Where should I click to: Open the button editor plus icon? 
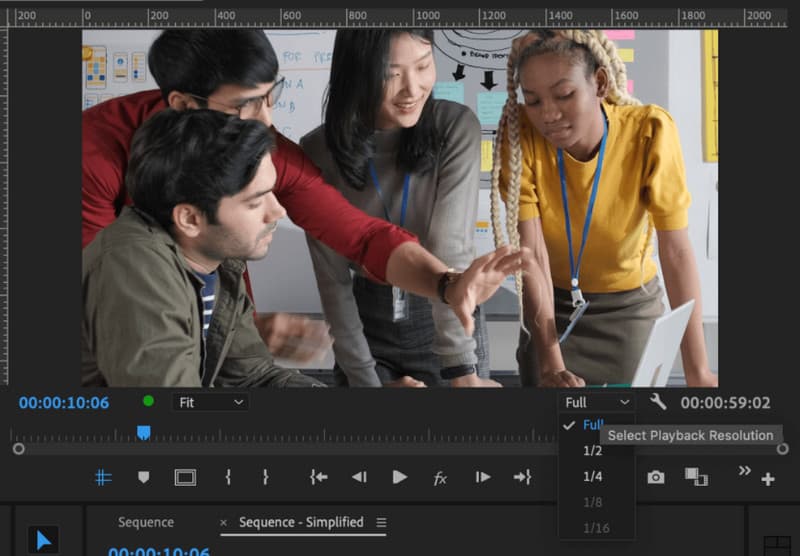768,480
